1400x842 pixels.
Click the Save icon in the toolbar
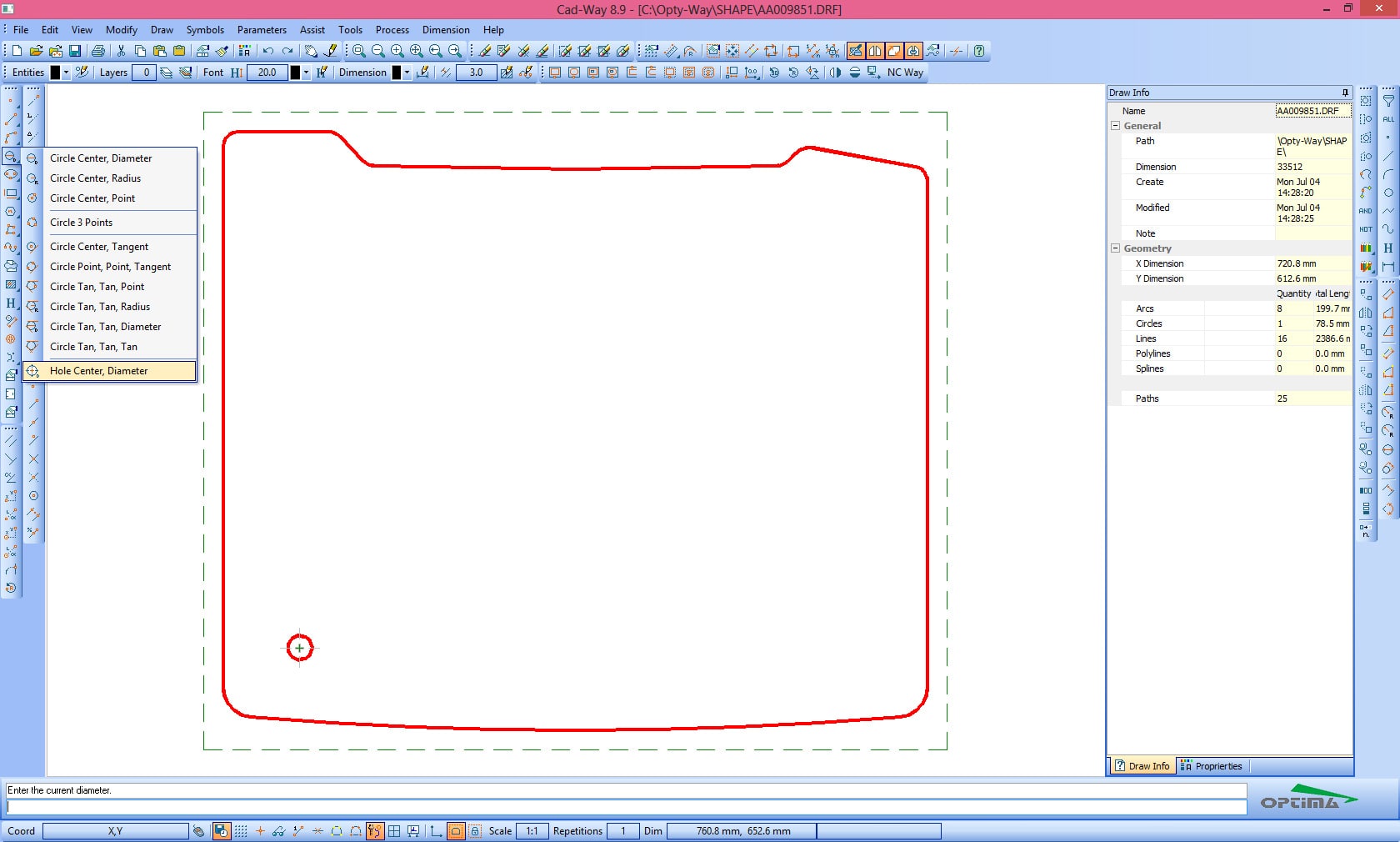pos(75,51)
